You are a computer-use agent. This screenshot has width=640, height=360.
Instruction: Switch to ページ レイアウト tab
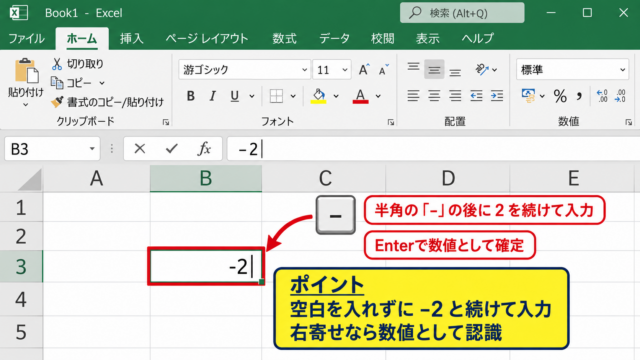click(207, 39)
